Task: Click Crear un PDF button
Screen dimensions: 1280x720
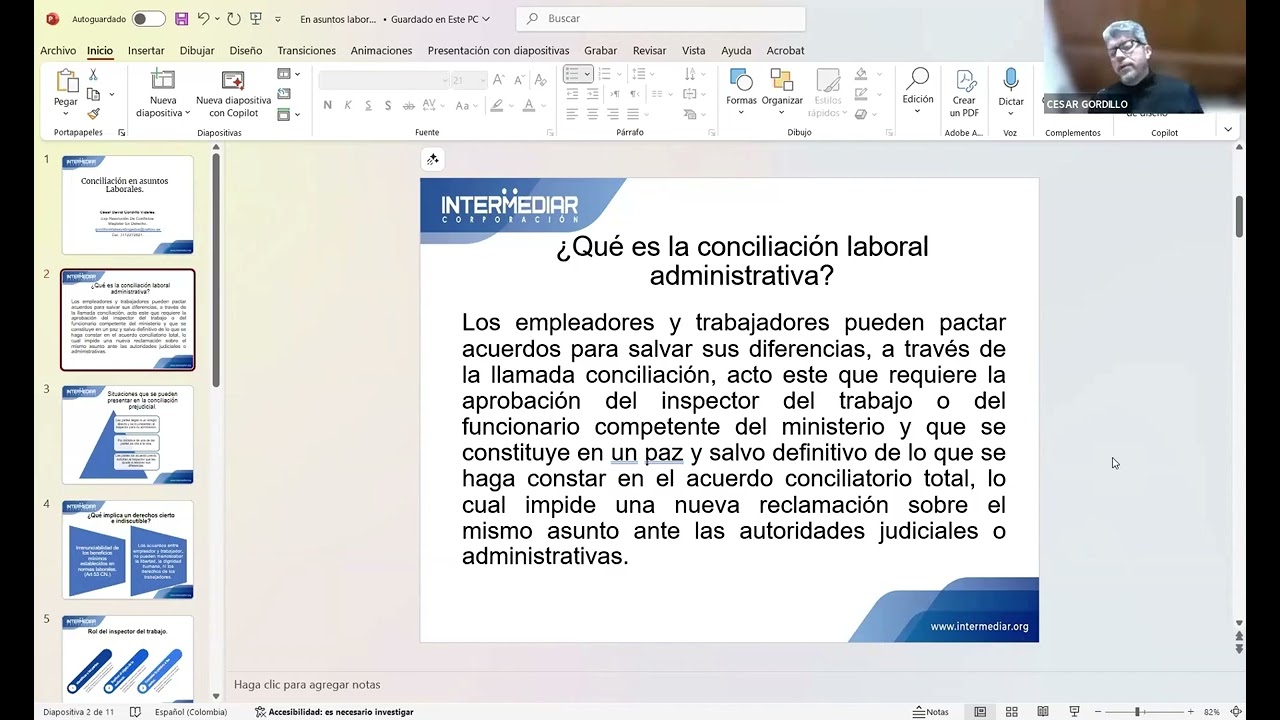Action: (964, 93)
